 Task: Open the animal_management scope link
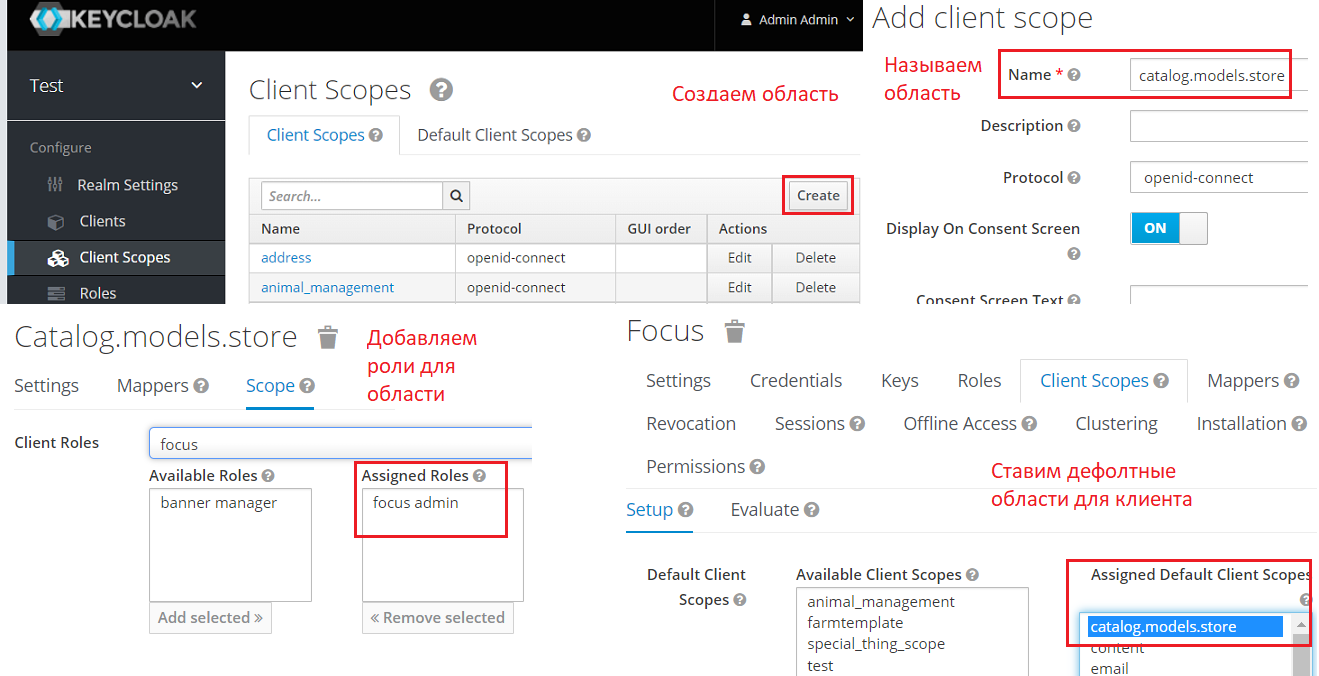pos(327,287)
